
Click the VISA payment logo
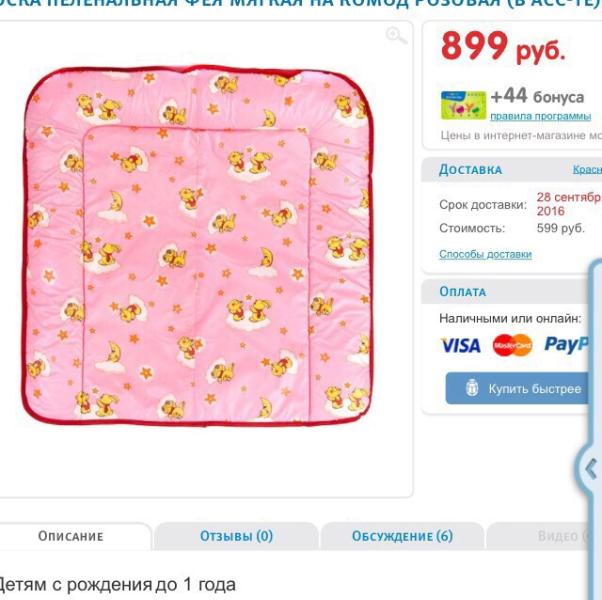(461, 345)
